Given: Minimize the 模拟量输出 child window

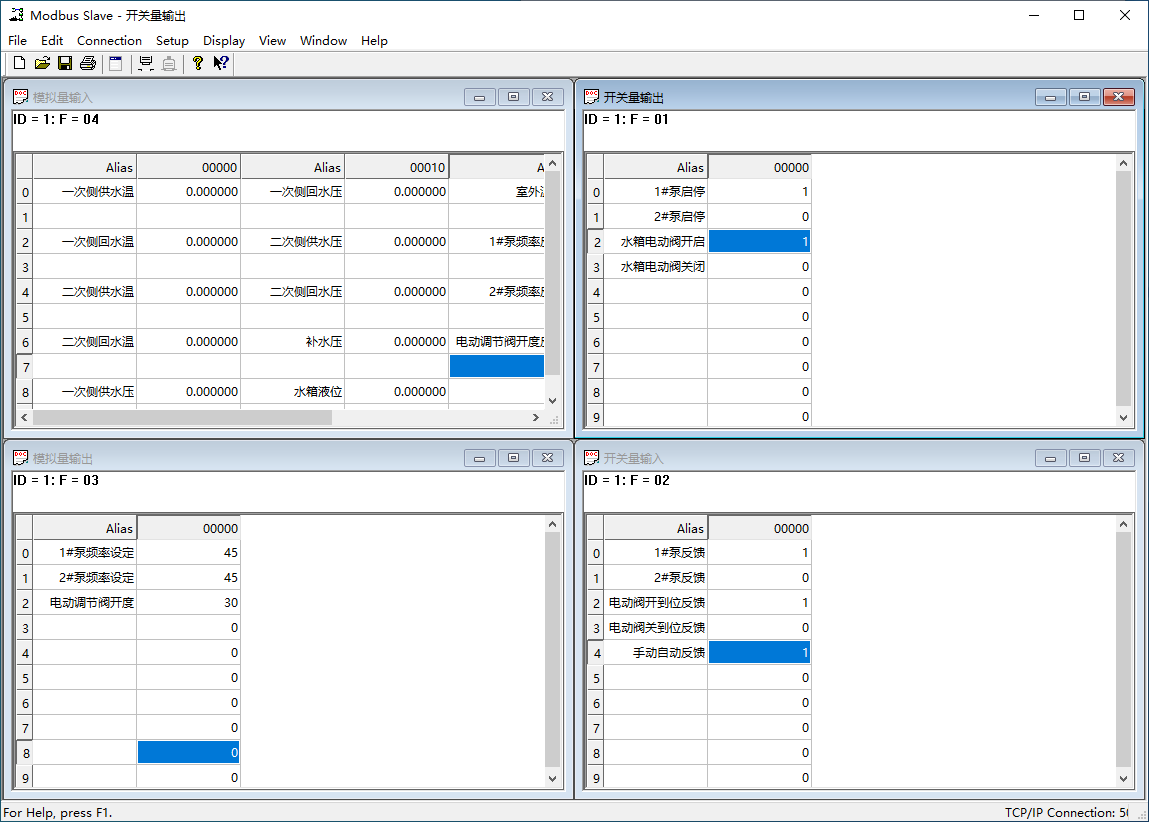Looking at the screenshot, I should [479, 458].
